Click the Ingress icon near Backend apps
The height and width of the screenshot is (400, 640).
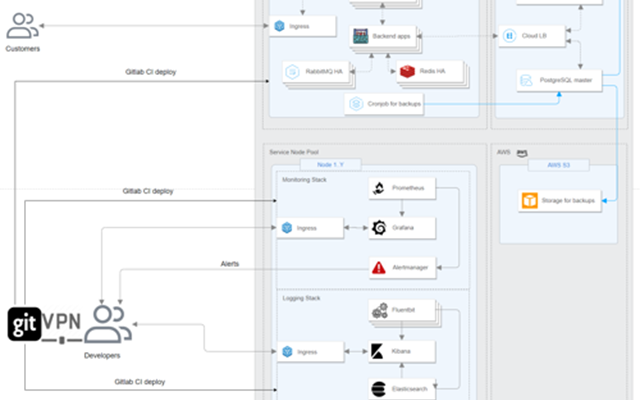[280, 26]
